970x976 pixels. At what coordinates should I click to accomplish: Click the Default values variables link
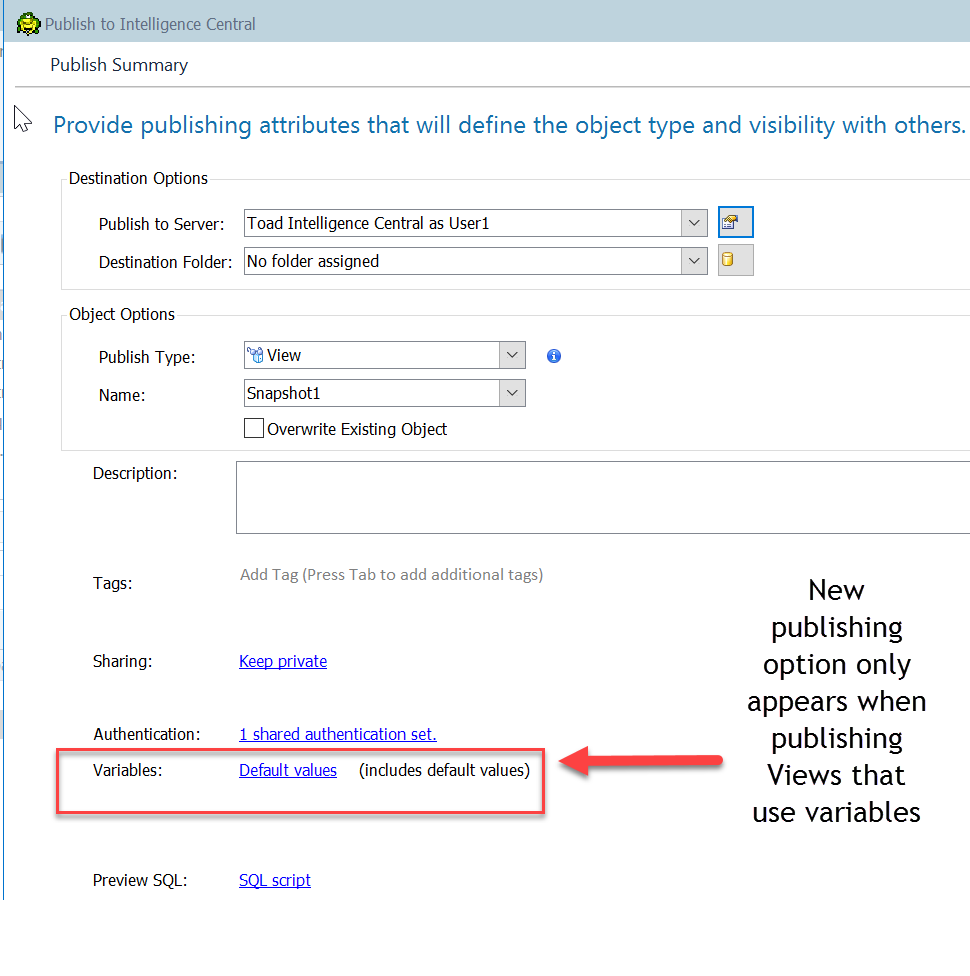288,770
